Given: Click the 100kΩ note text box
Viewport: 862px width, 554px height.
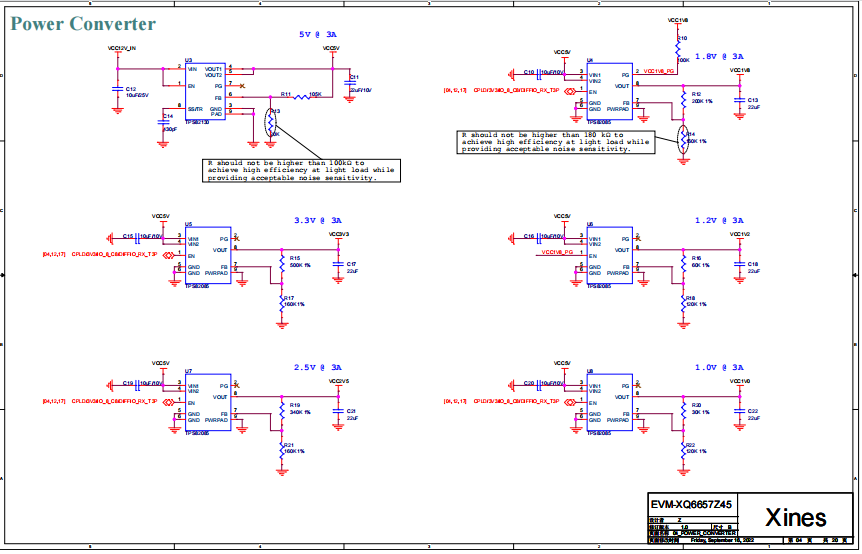Looking at the screenshot, I should (301, 170).
